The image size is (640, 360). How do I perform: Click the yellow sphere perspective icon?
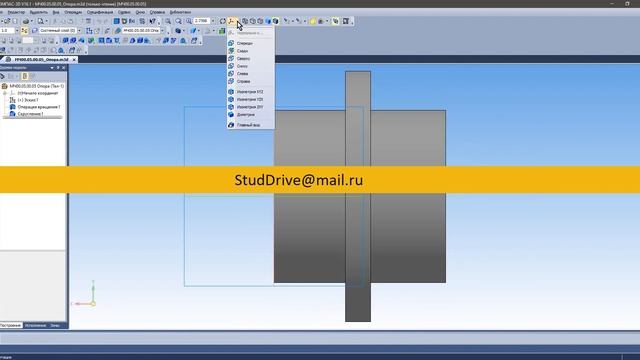(x=313, y=21)
